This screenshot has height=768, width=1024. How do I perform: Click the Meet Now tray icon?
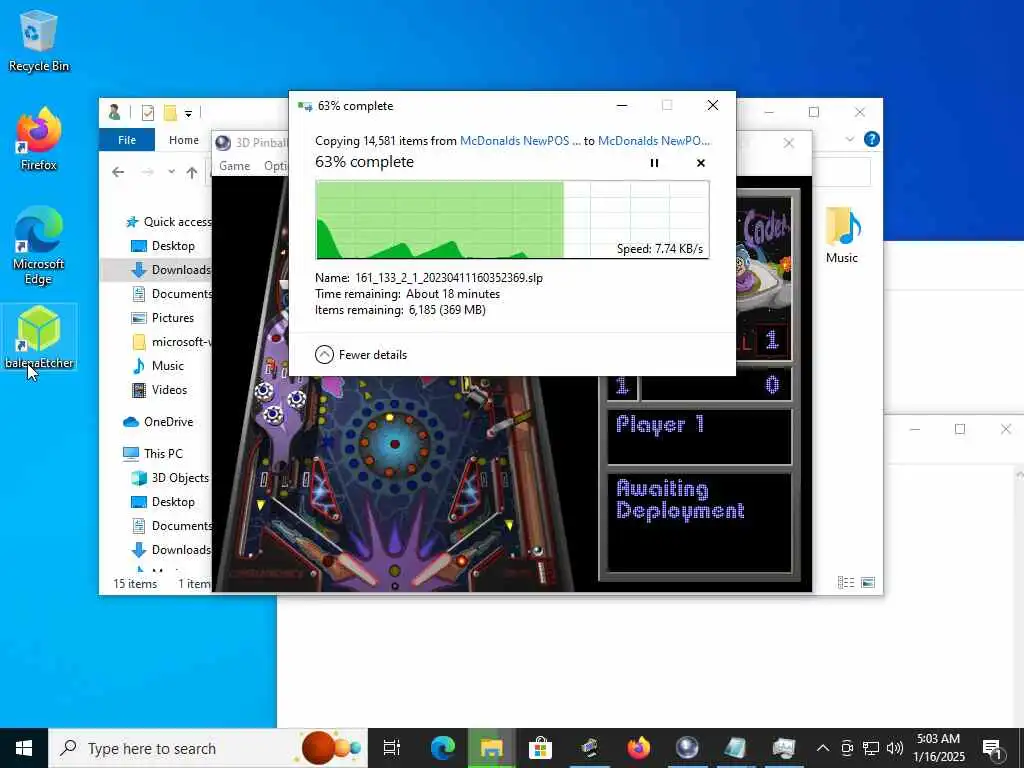(x=846, y=748)
